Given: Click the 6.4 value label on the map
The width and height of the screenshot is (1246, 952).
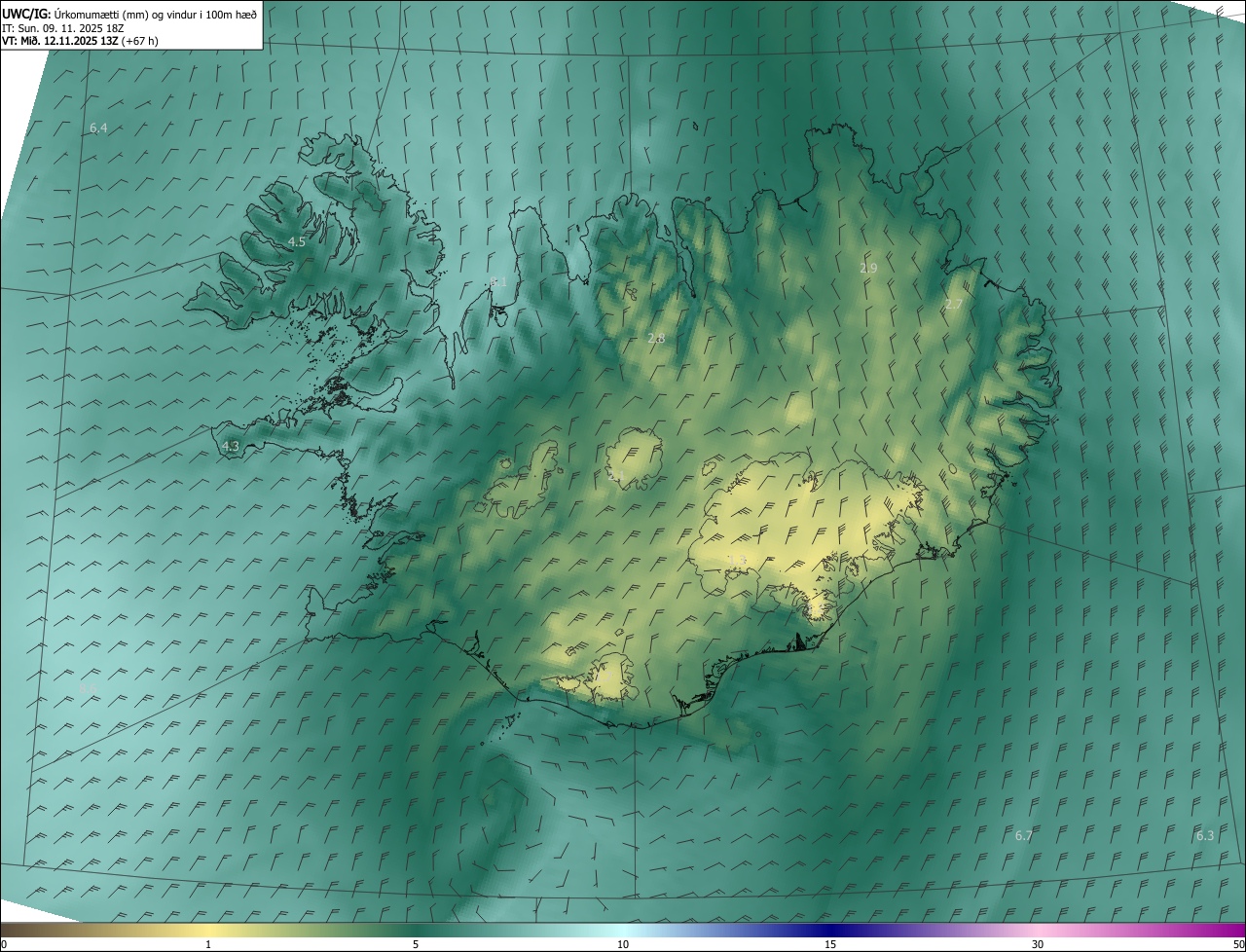Looking at the screenshot, I should [x=98, y=128].
